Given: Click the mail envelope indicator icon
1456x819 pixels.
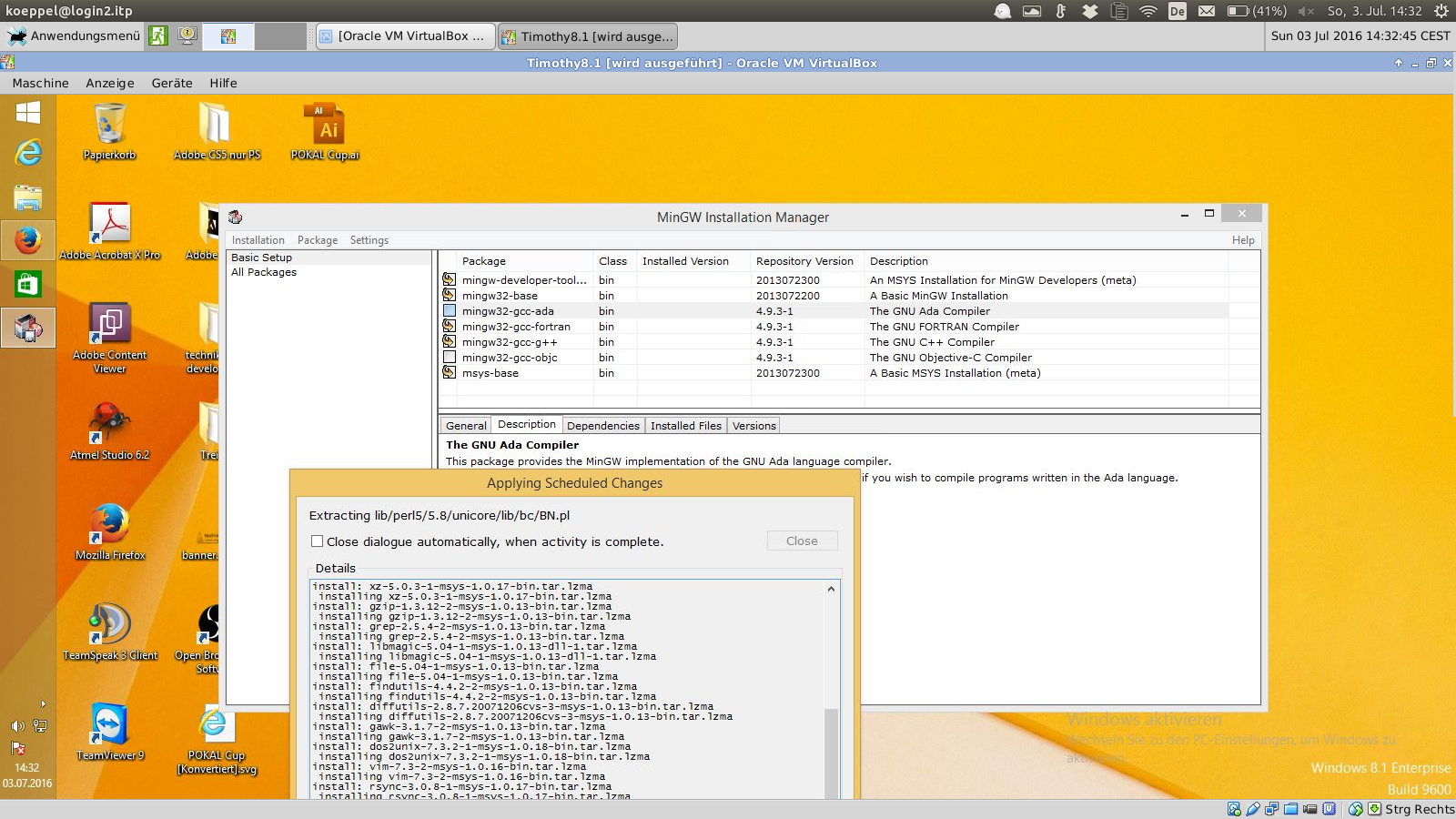Looking at the screenshot, I should (1207, 11).
